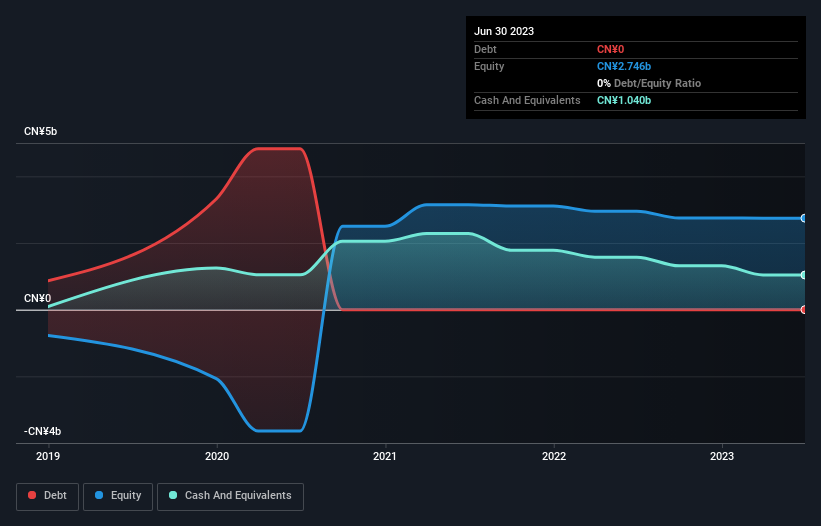This screenshot has width=821, height=526.
Task: Click the CN¥0 y-axis label
Action: pos(38,298)
